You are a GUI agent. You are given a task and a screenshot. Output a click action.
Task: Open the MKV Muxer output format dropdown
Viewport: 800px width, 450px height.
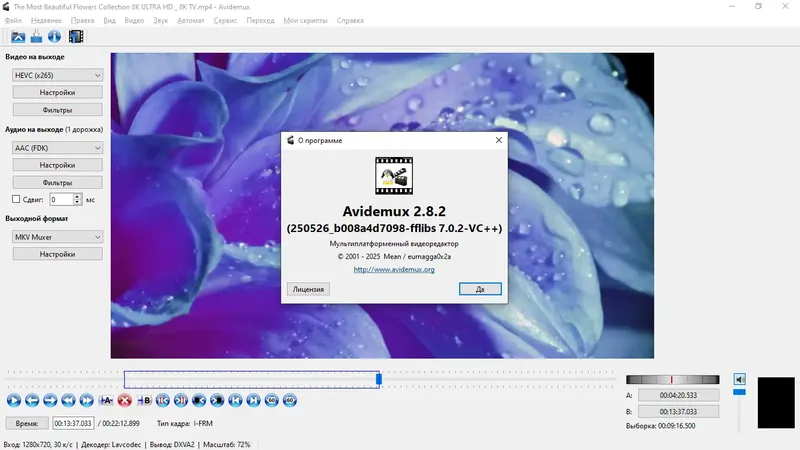57,237
